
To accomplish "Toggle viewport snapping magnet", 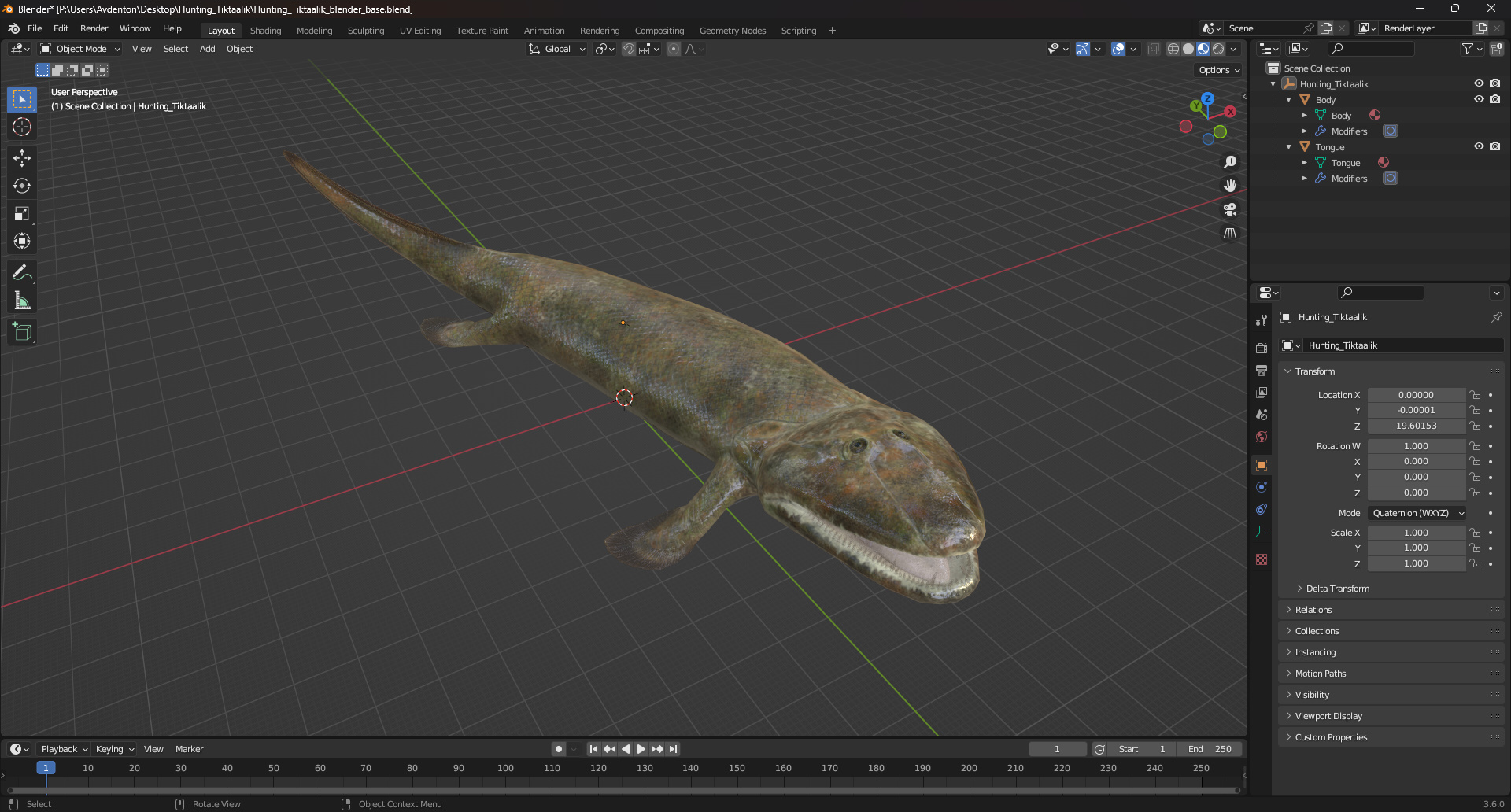I will coord(628,49).
